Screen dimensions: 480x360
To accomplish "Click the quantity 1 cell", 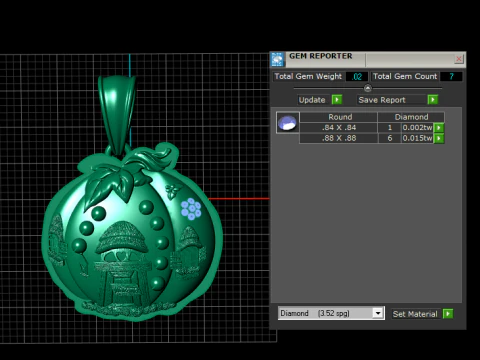I will [x=389, y=128].
